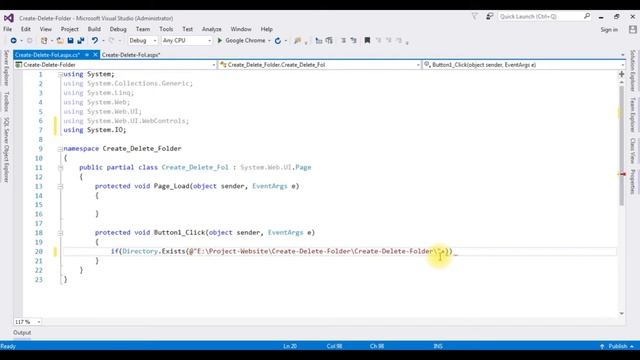Collapse the using directives outlining on line 1
Viewport: 640px width, 360px height.
[60, 74]
